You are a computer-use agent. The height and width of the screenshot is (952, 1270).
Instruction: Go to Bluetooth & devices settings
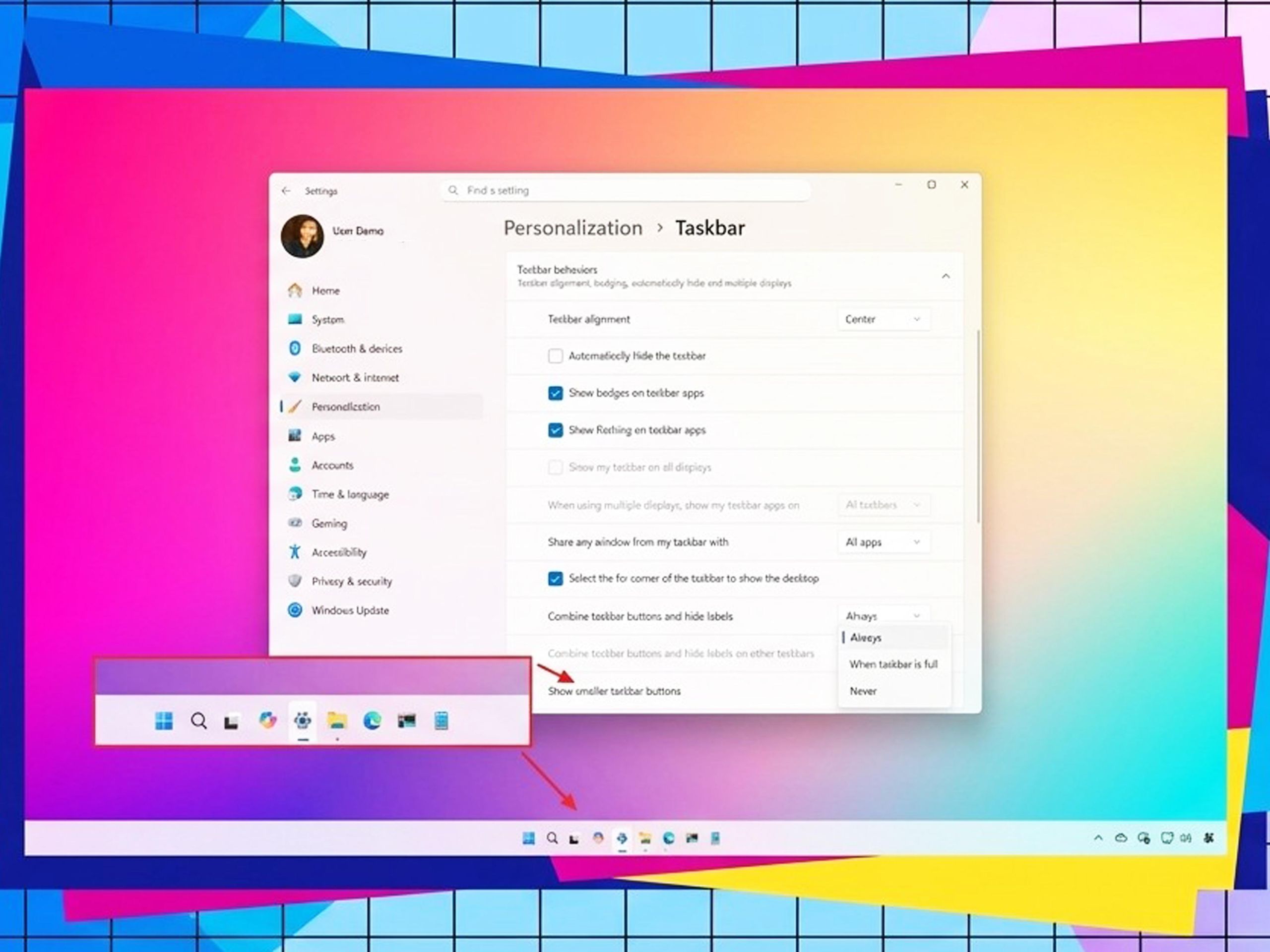click(x=357, y=348)
